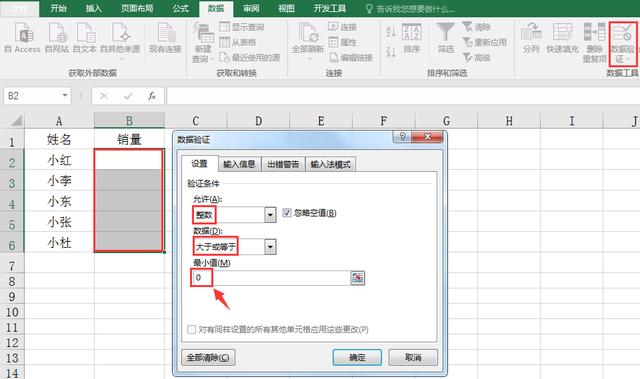Expand the 数据 dropdown showing 大于或等于
This screenshot has width=640, height=379.
click(270, 247)
